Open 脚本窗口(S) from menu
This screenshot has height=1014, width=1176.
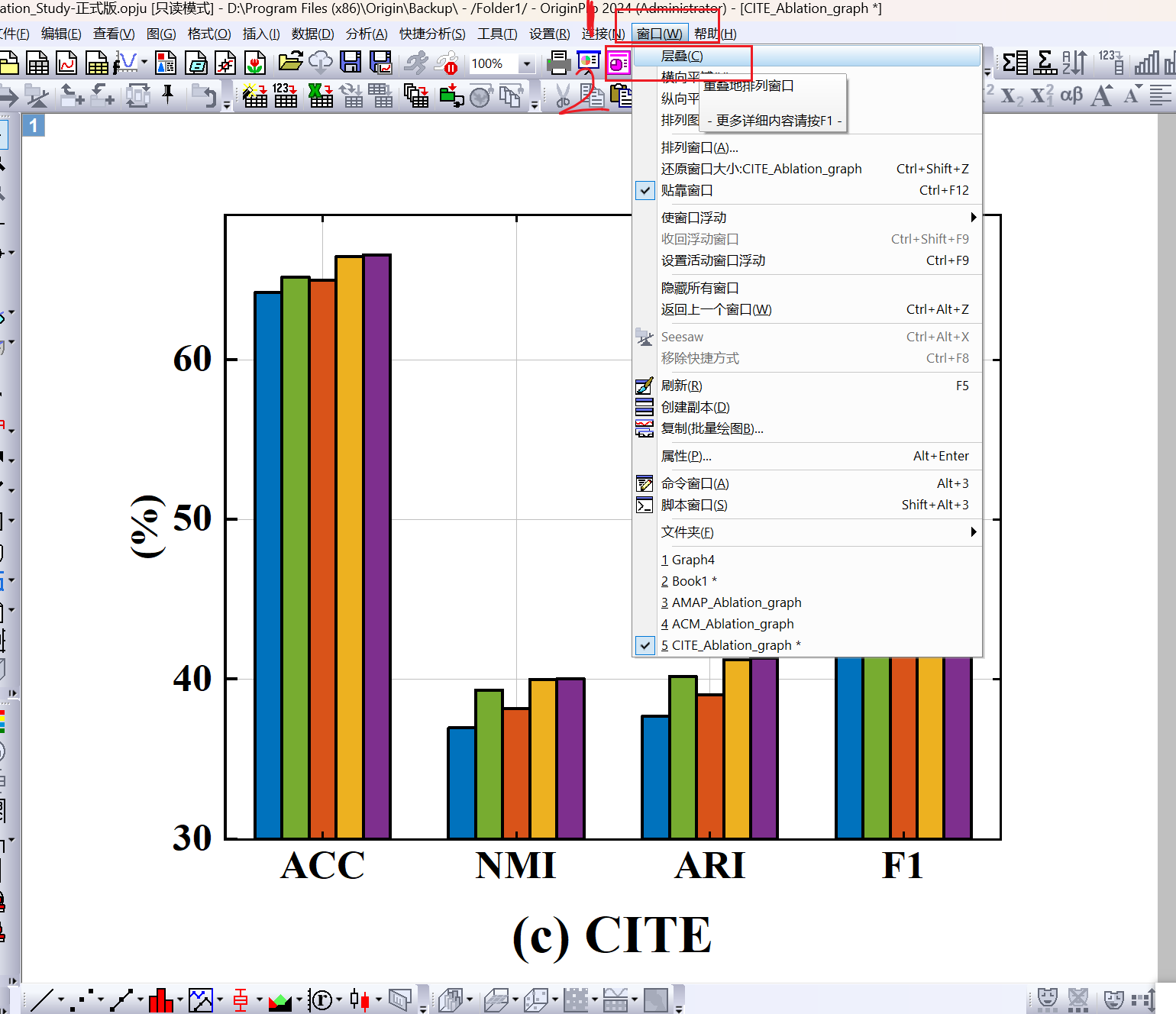click(x=807, y=505)
